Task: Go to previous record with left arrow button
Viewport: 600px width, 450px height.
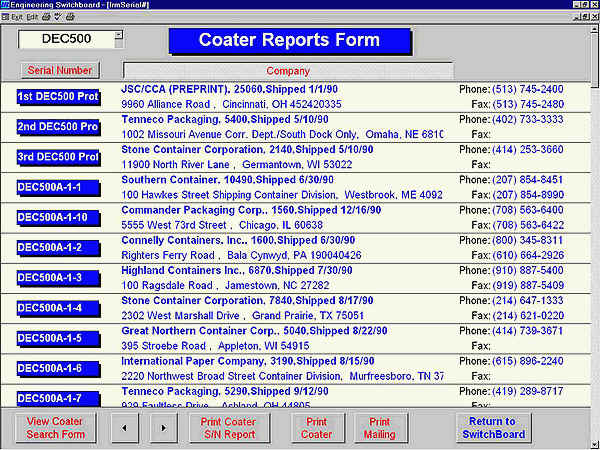Action: [x=125, y=428]
